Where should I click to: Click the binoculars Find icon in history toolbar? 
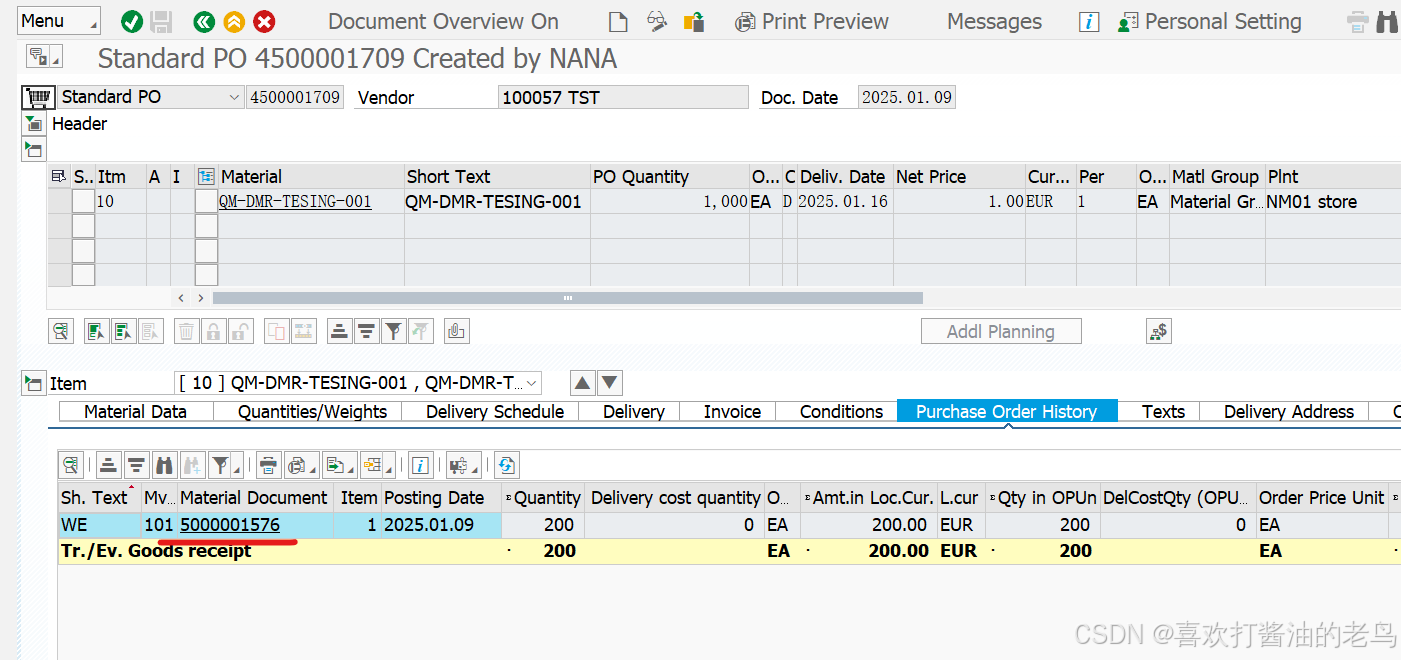[x=164, y=464]
